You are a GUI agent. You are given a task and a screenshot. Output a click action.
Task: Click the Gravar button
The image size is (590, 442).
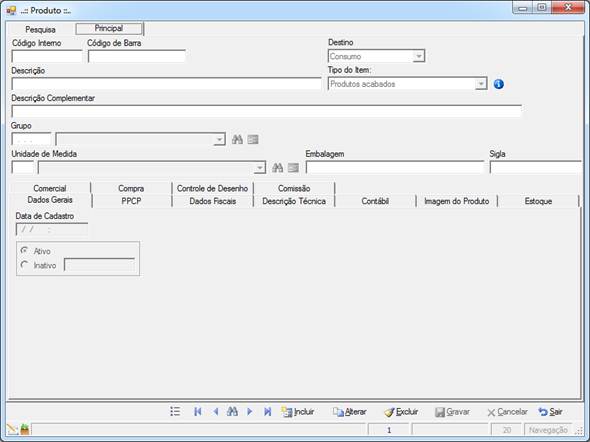[x=452, y=412]
